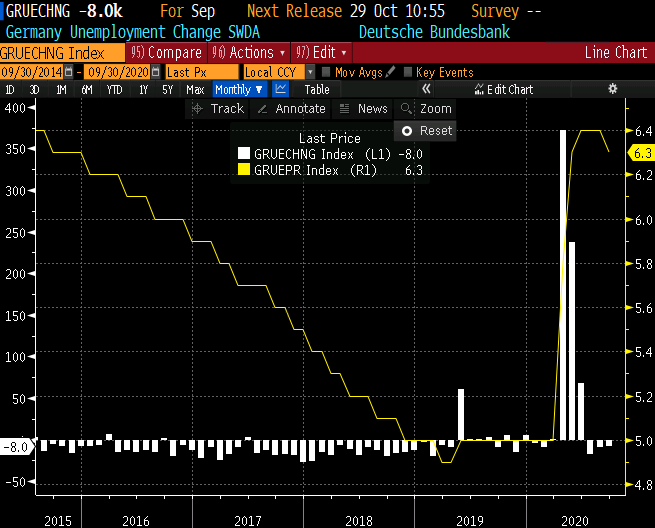Collapse toolbar with double chevron icon

click(426, 90)
